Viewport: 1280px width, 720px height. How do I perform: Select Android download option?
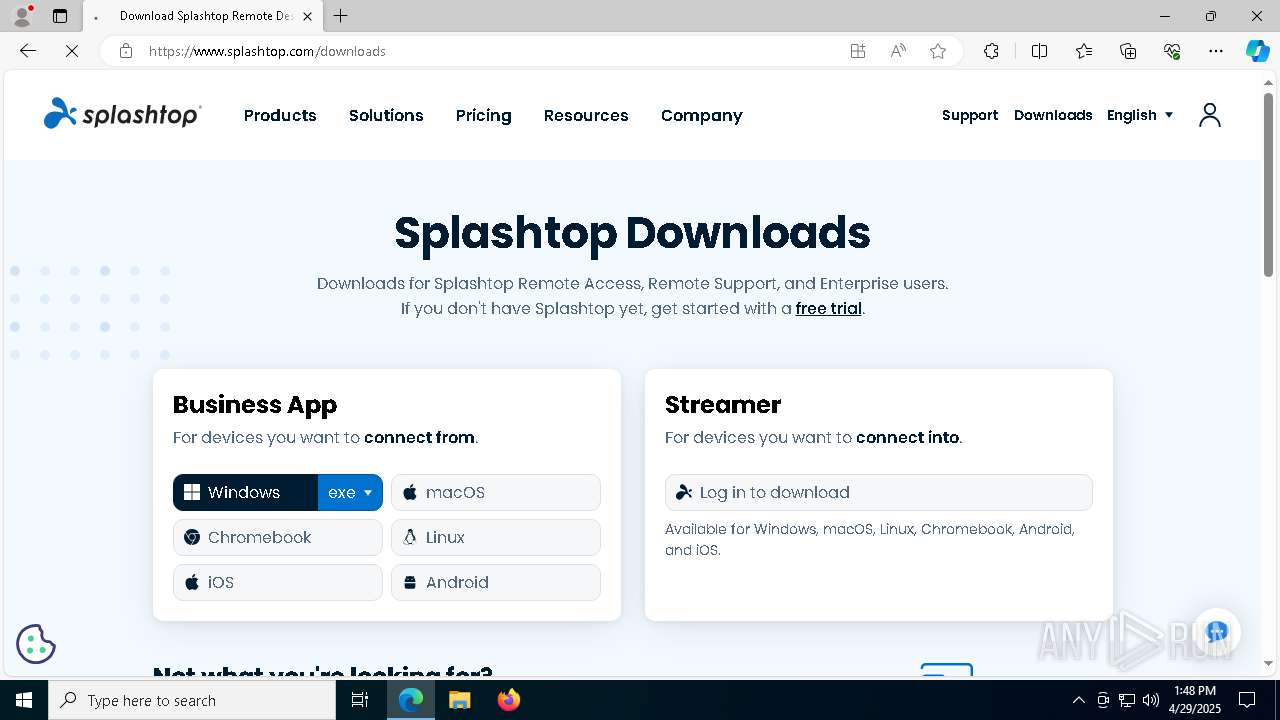coord(496,582)
